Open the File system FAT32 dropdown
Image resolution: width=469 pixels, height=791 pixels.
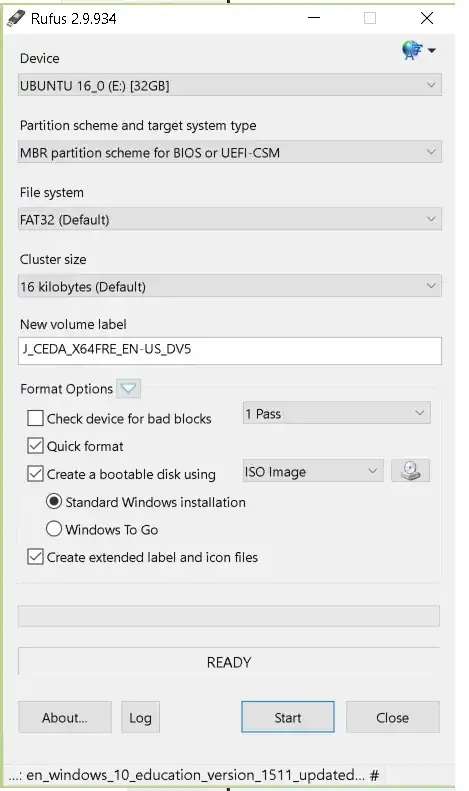click(x=230, y=219)
